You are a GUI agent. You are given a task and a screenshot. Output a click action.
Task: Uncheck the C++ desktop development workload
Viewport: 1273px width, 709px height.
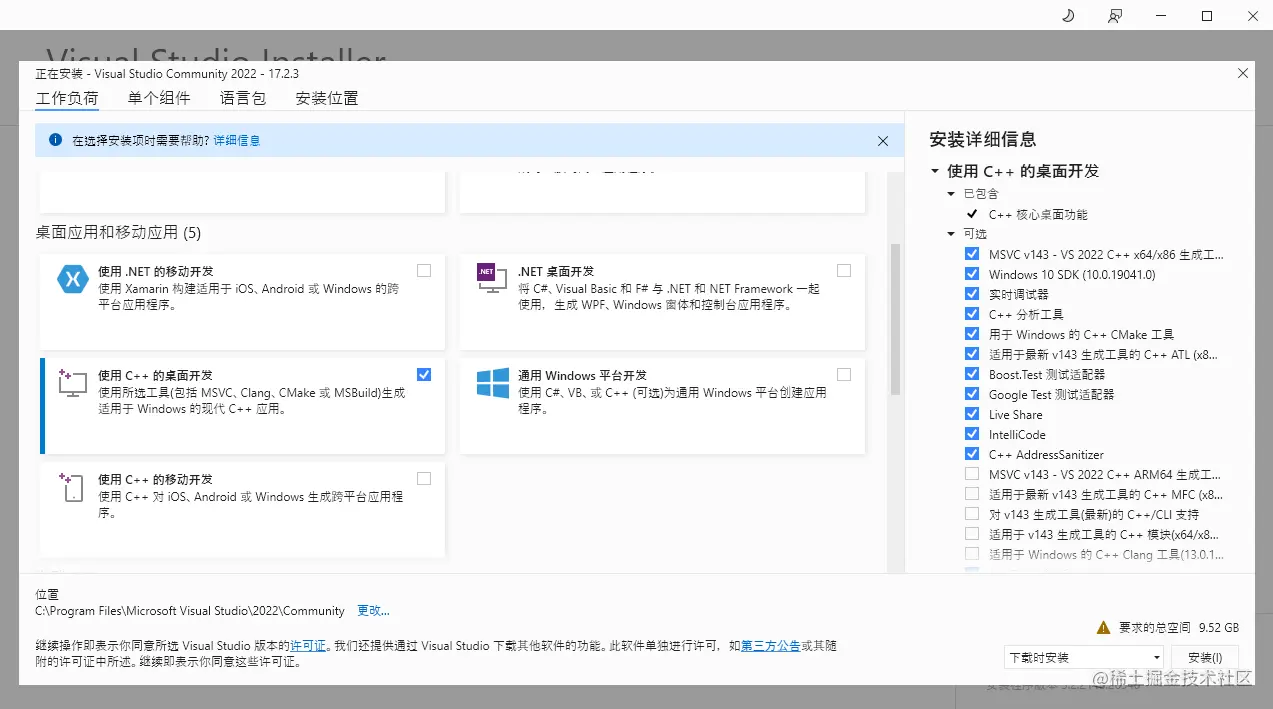click(x=424, y=374)
